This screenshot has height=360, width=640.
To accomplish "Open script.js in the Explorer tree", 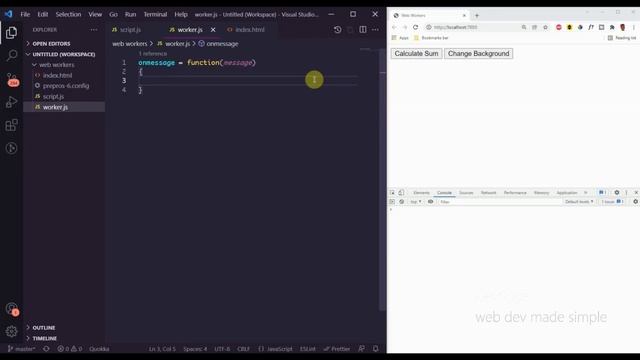I will point(53,96).
